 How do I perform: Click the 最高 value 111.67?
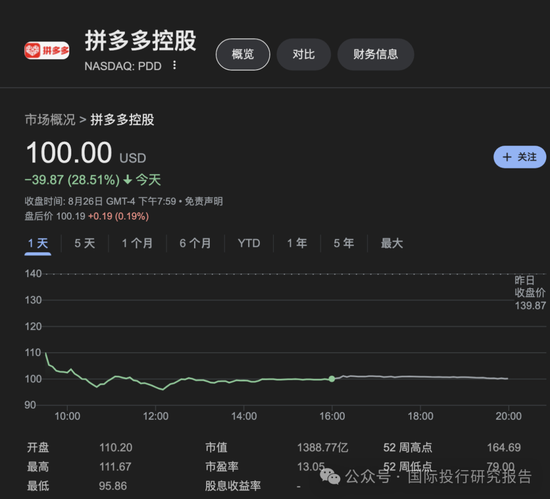tap(115, 467)
